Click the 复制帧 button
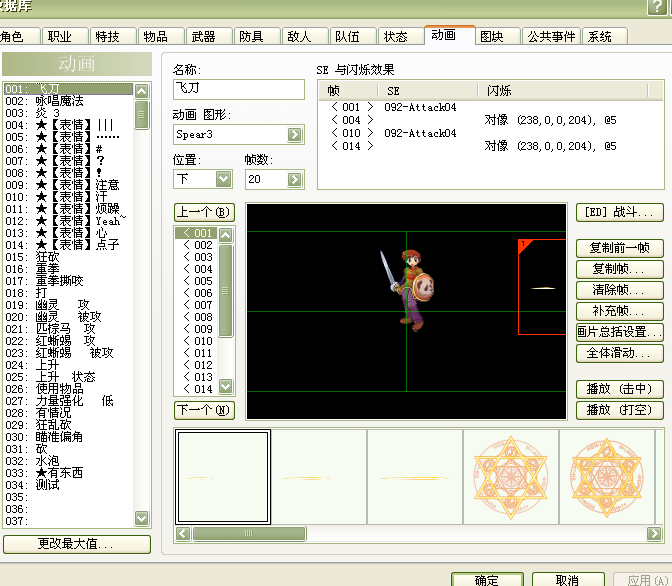Screen dimensions: 672x586 (619, 269)
